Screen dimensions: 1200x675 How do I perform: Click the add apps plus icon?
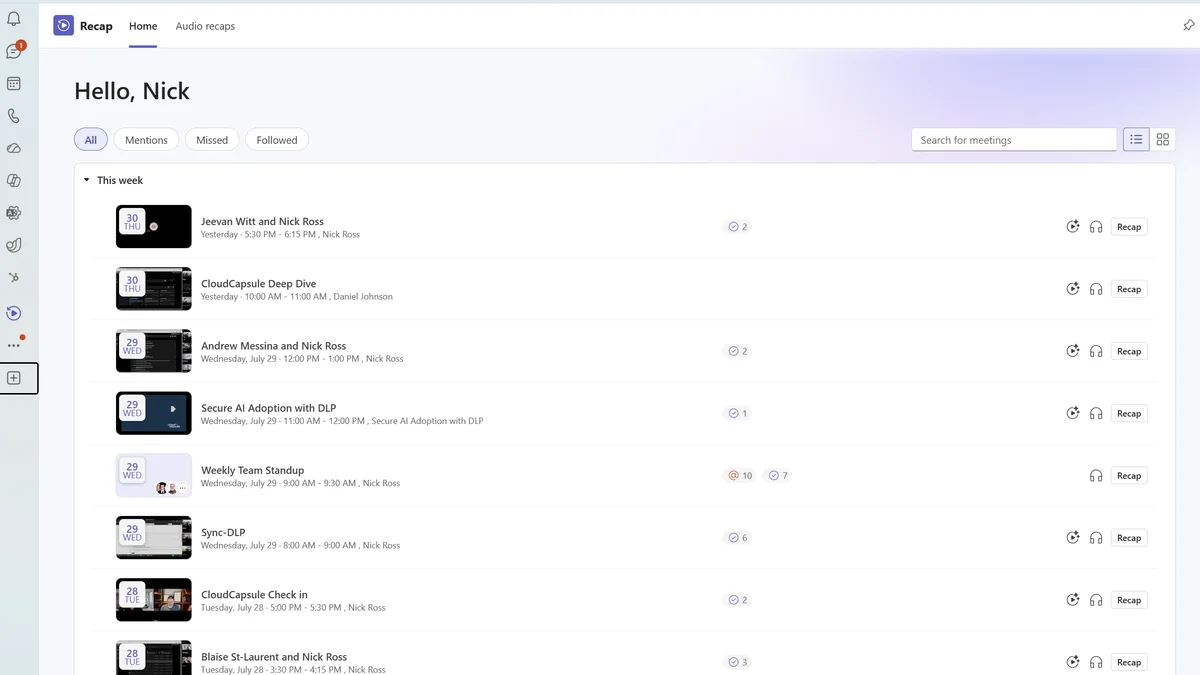point(14,378)
